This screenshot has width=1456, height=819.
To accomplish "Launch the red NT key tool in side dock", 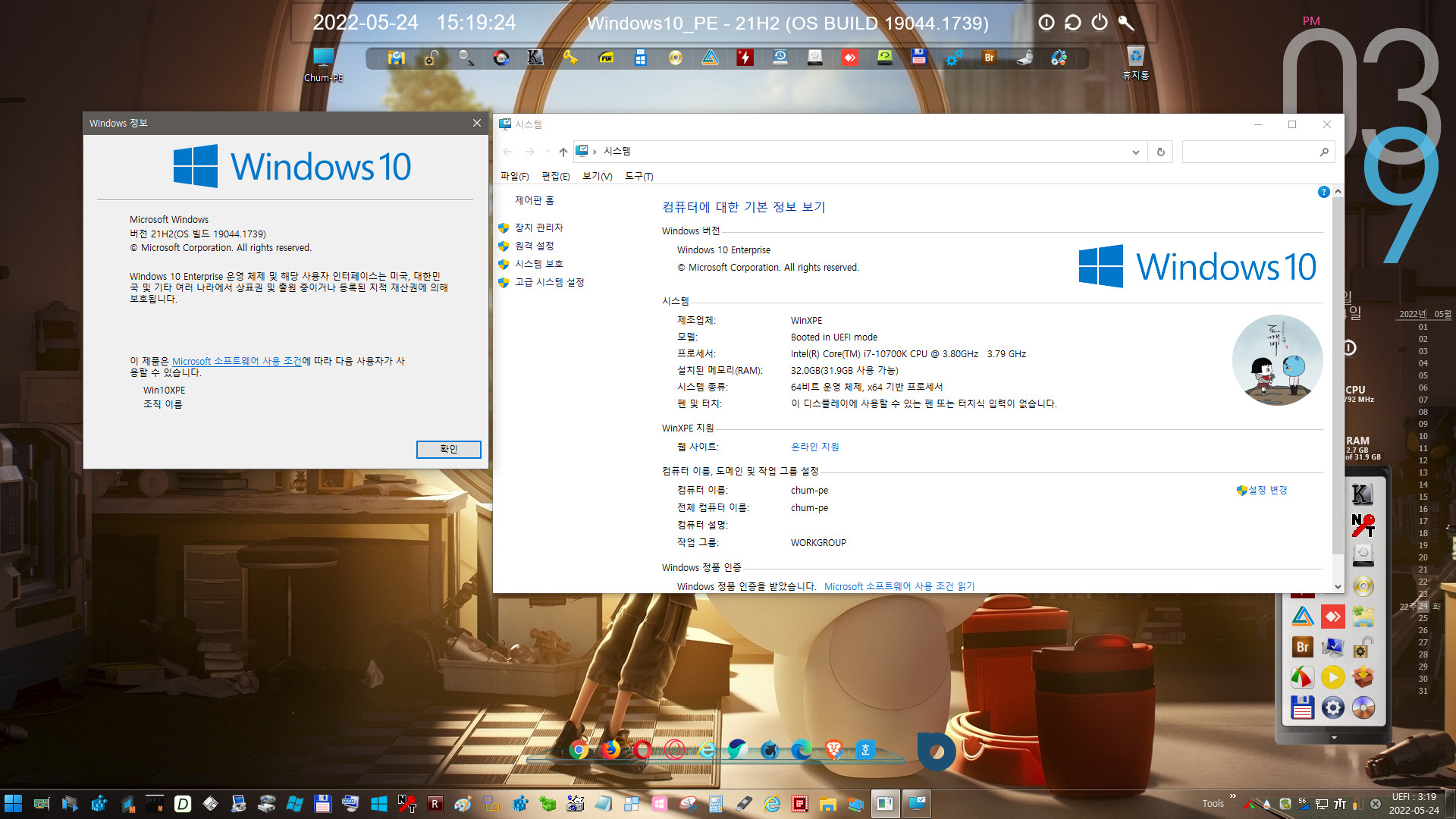I will click(x=1363, y=525).
